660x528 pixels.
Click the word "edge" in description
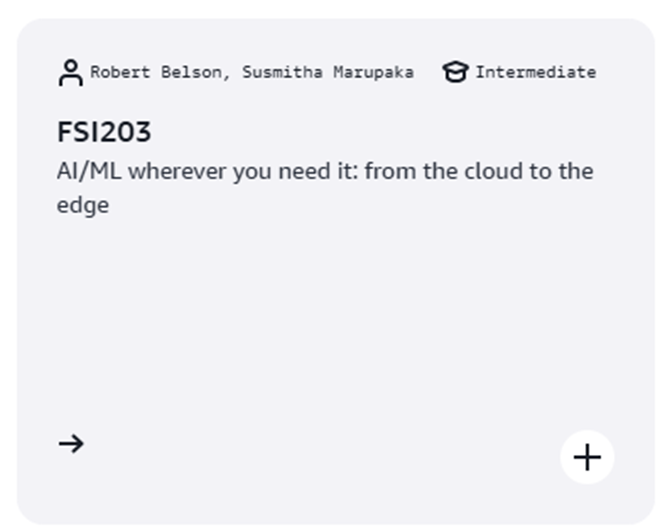click(83, 205)
